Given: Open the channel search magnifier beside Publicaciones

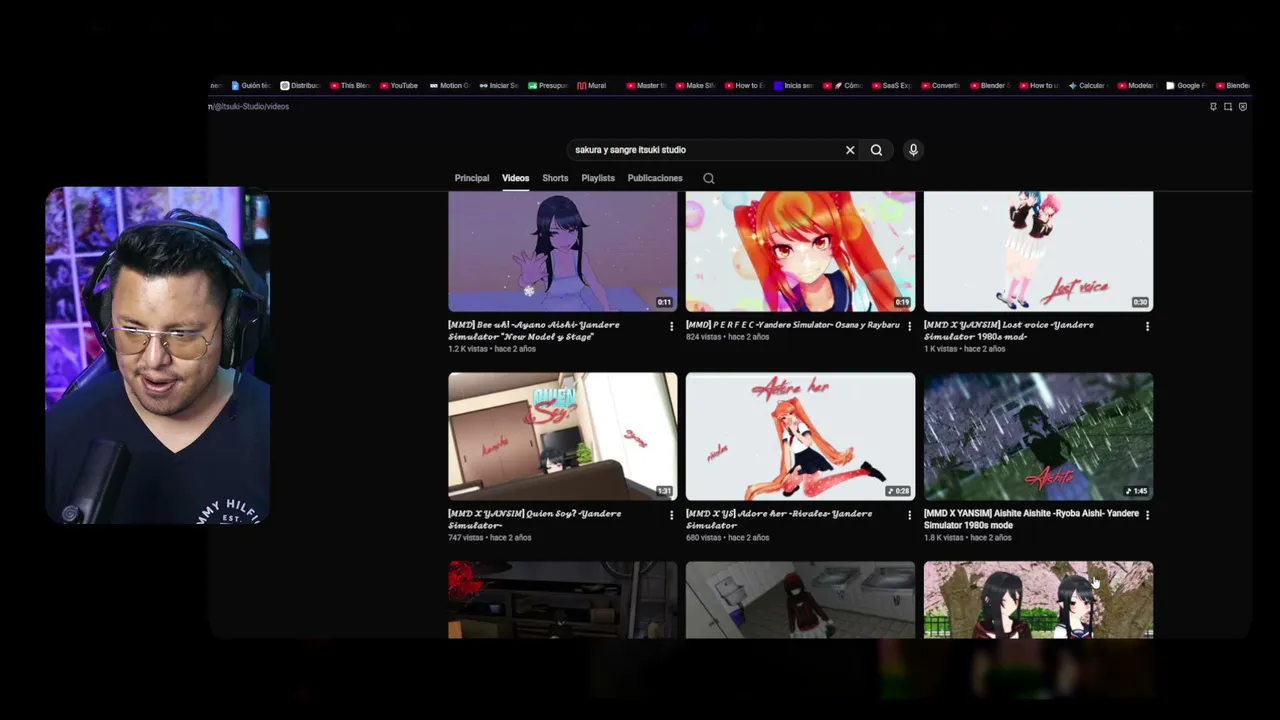Looking at the screenshot, I should (x=709, y=178).
